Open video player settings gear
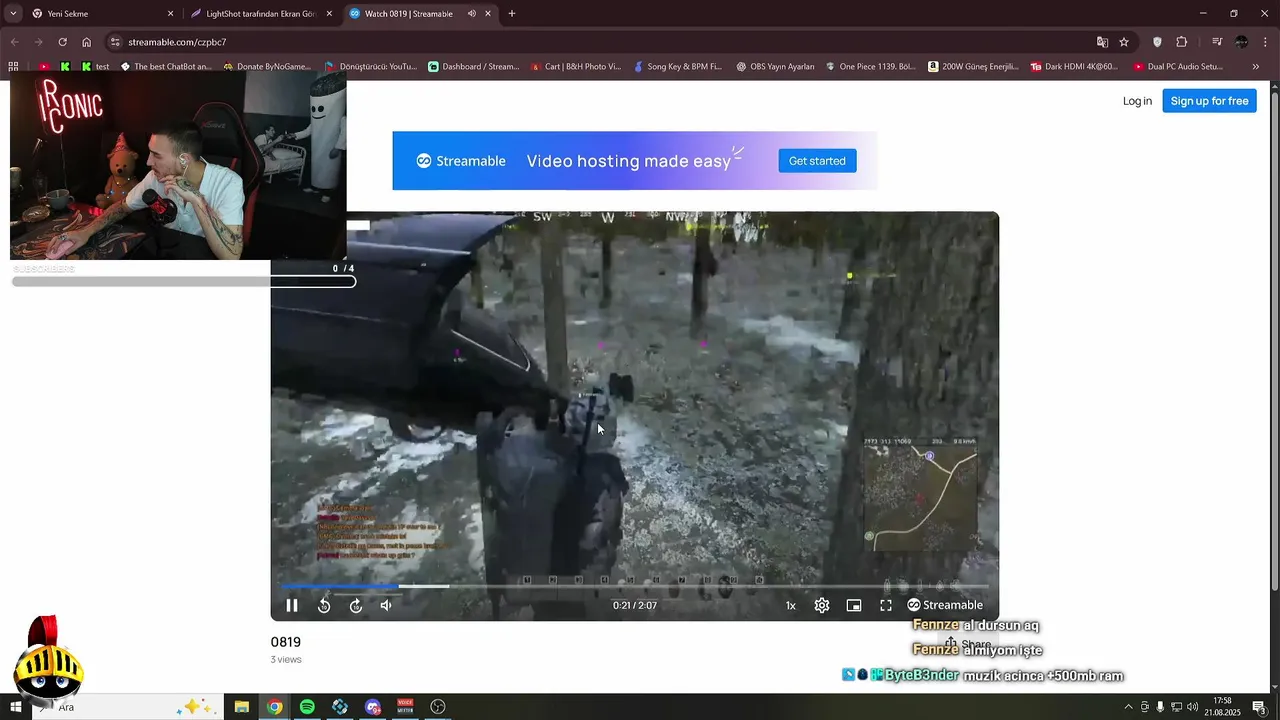This screenshot has width=1280, height=720. (822, 605)
